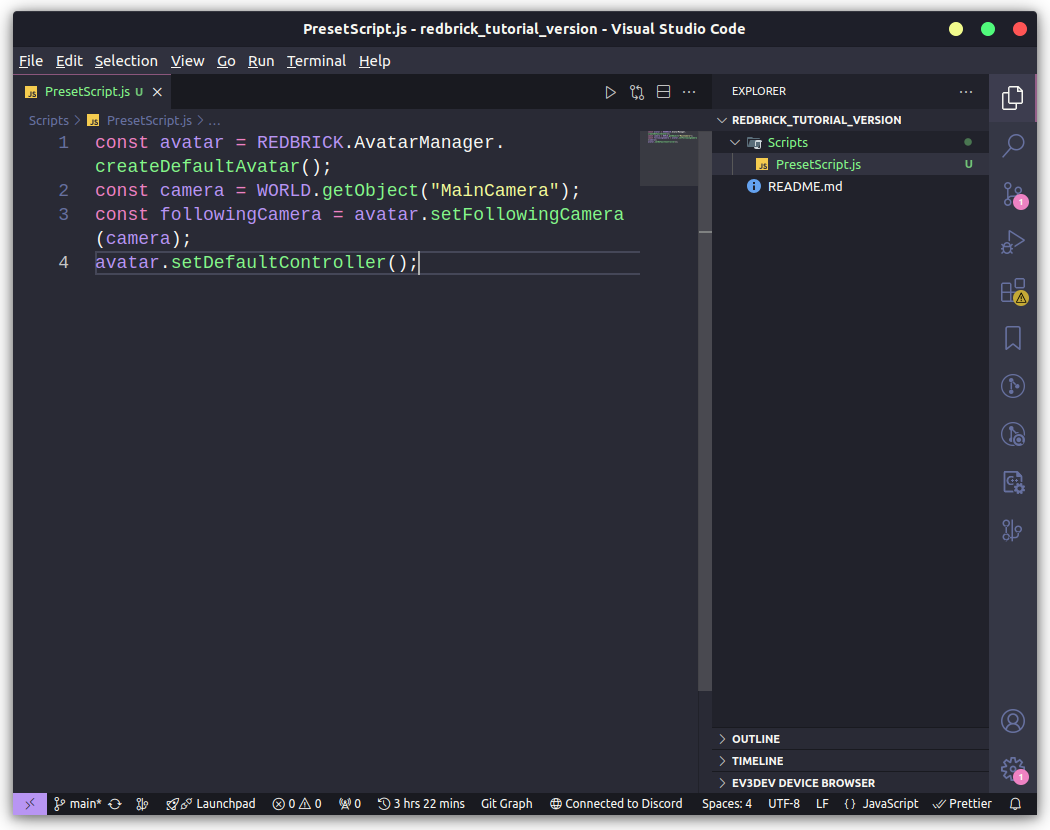Open the Explorer view in activity bar
Image resolution: width=1050 pixels, height=830 pixels.
click(1012, 97)
